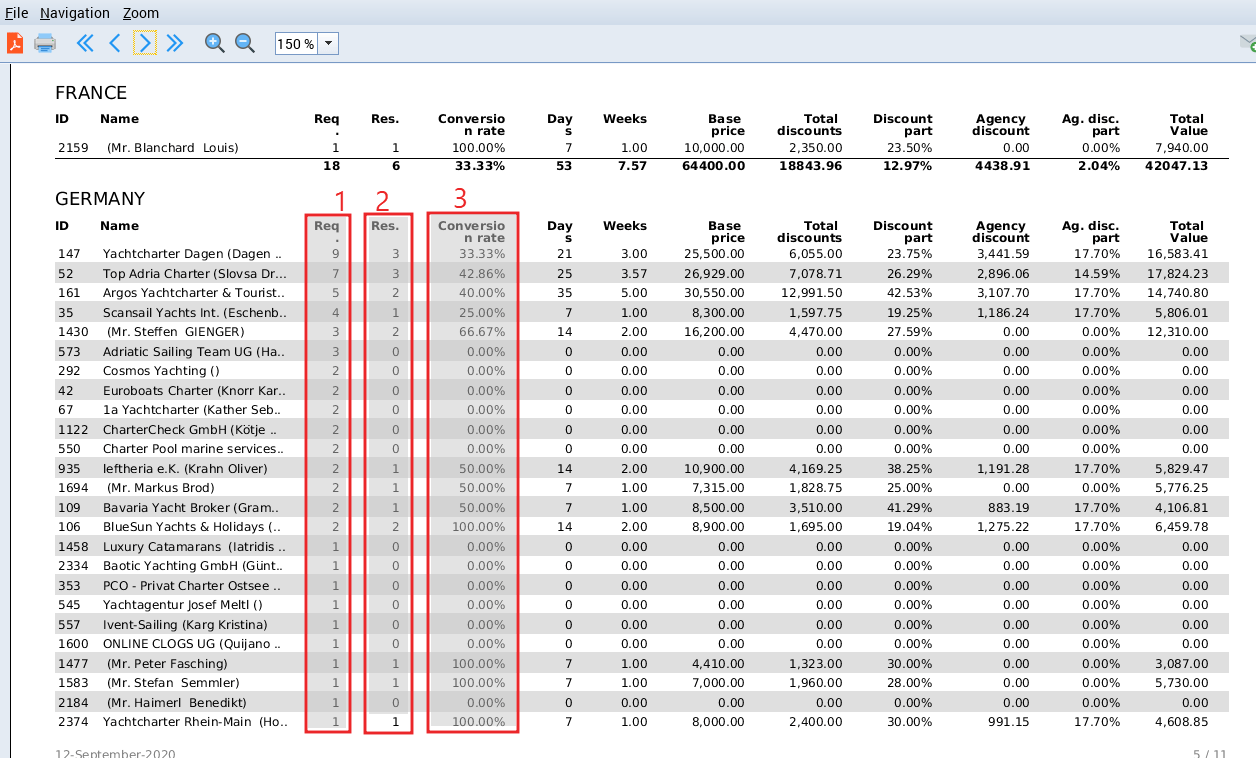Export the report to PDF
Viewport: 1256px width, 758px height.
(14, 43)
